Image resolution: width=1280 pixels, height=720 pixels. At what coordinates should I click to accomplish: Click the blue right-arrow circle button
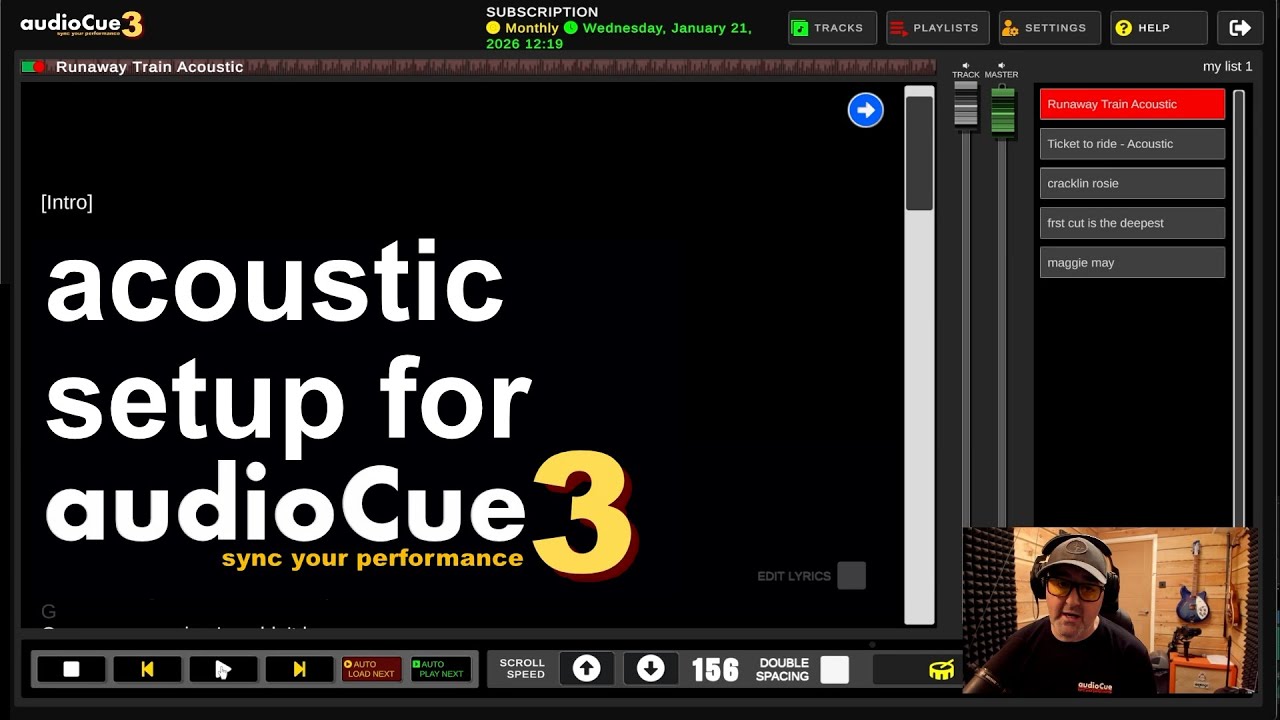866,110
